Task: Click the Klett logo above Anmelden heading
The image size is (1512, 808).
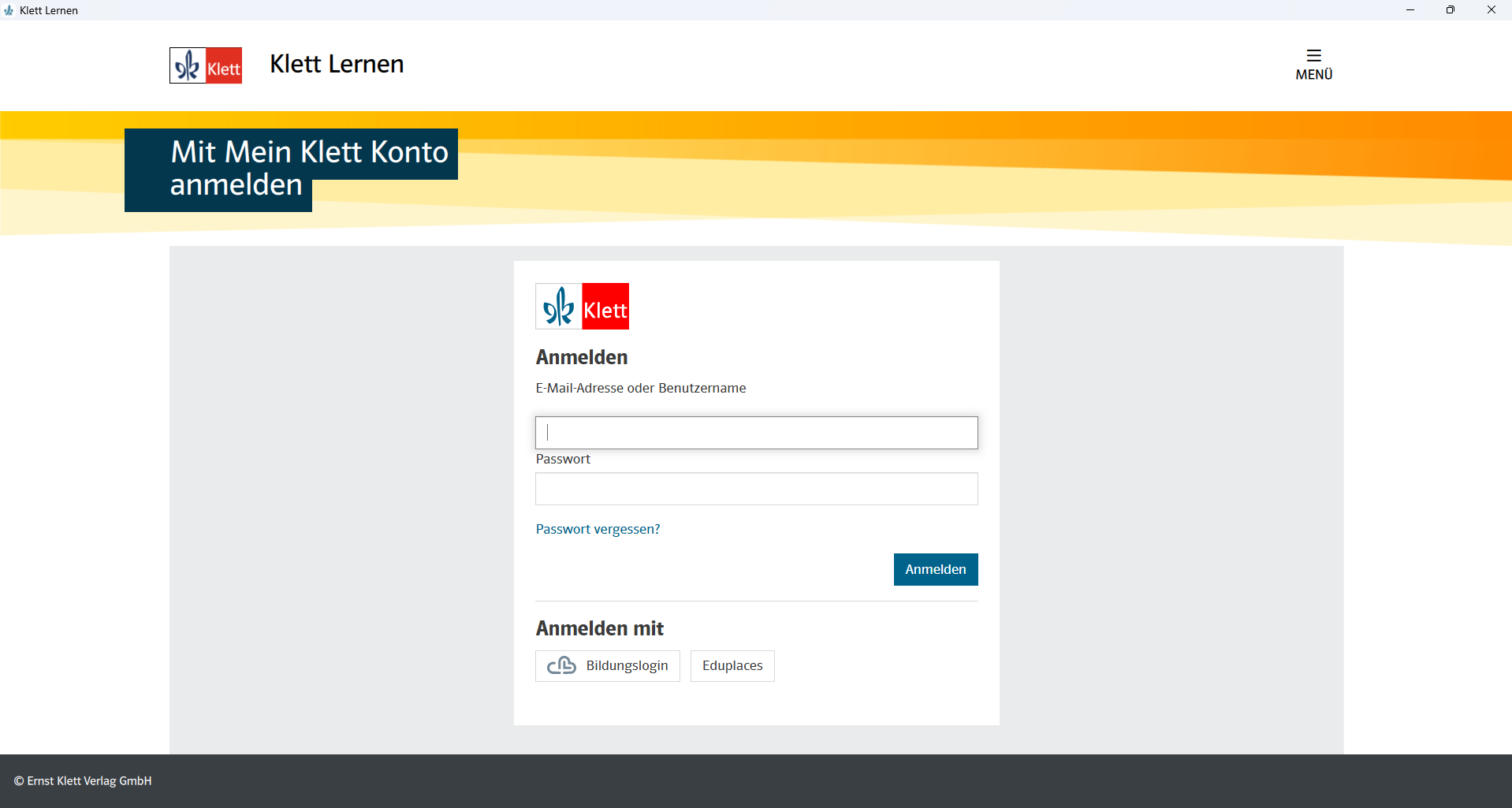Action: tap(582, 307)
